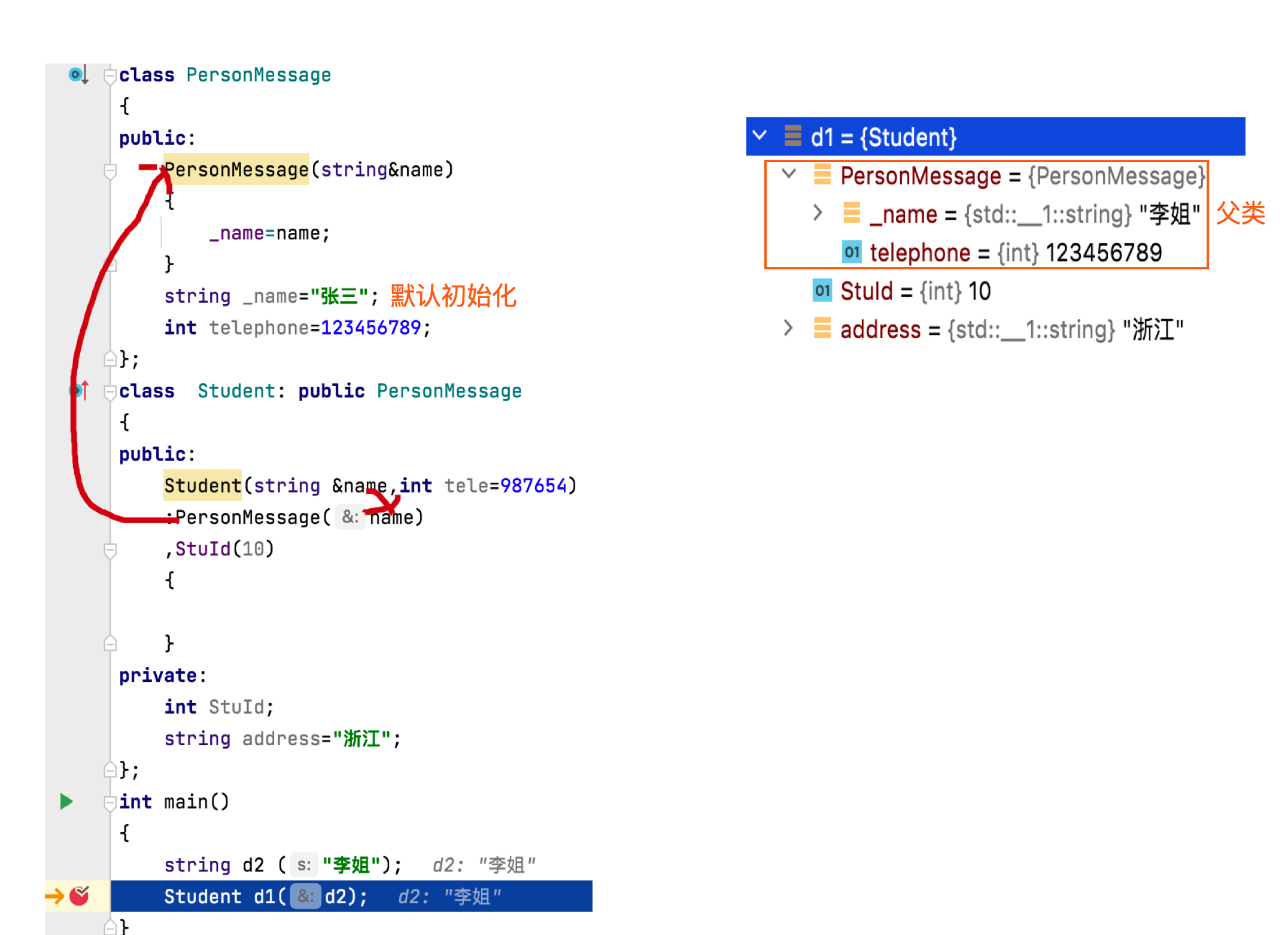
Task: Click the int StuId; declaration
Action: (219, 707)
